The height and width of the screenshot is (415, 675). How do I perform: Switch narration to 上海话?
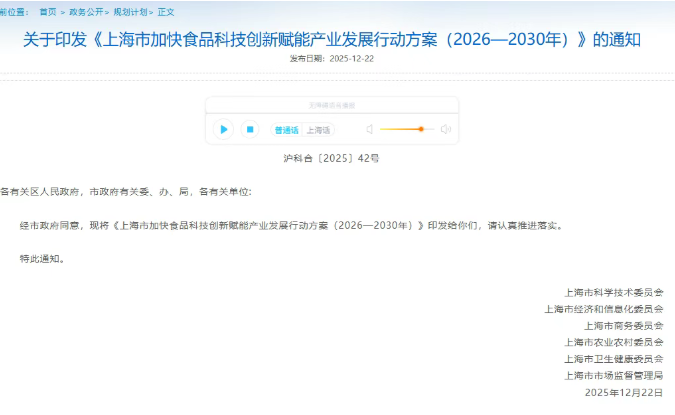(319, 130)
